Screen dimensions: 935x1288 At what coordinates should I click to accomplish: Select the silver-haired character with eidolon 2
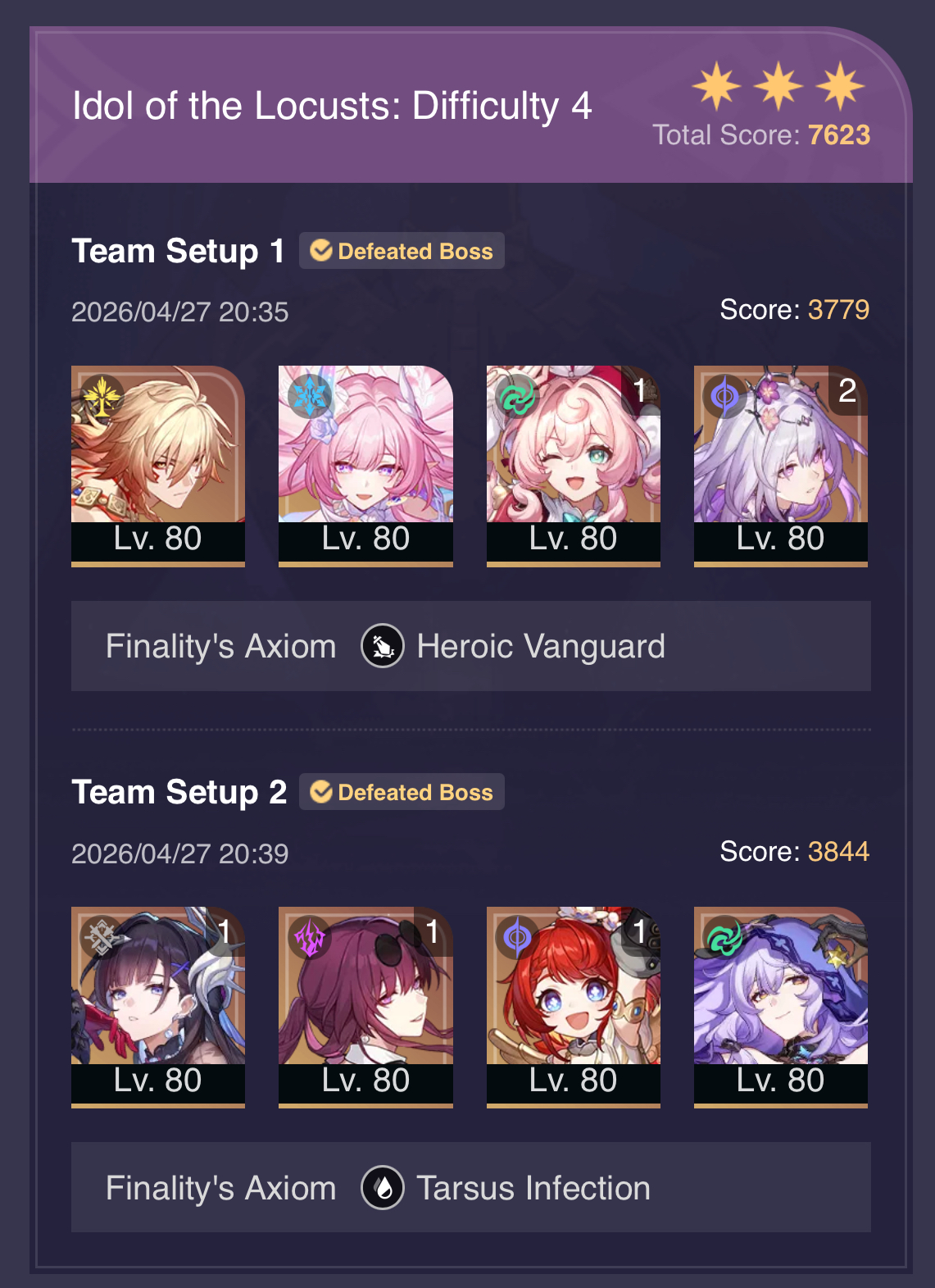click(781, 466)
